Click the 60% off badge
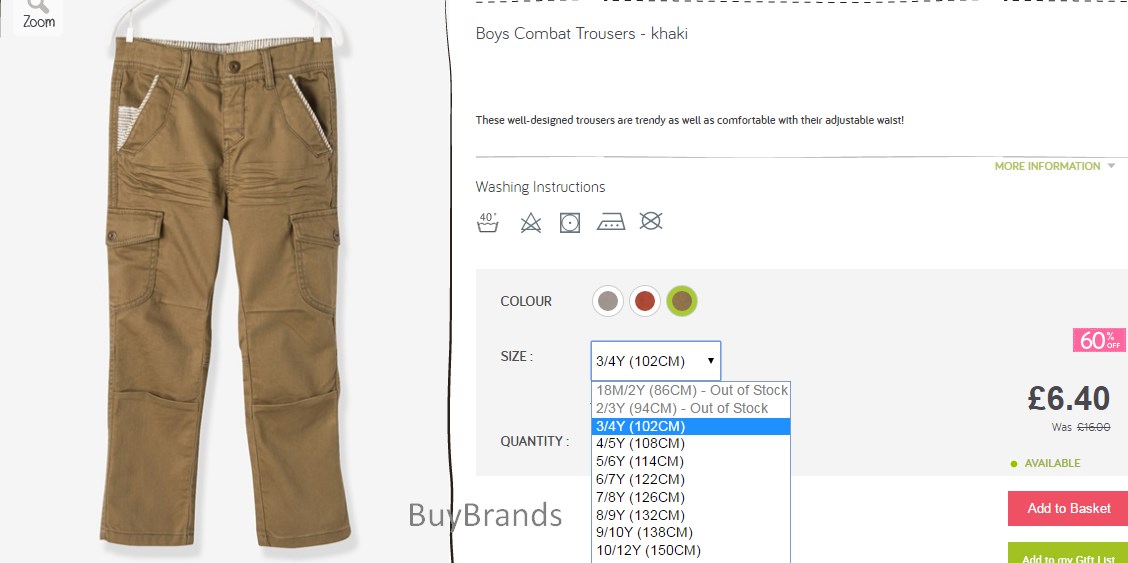 click(x=1099, y=340)
